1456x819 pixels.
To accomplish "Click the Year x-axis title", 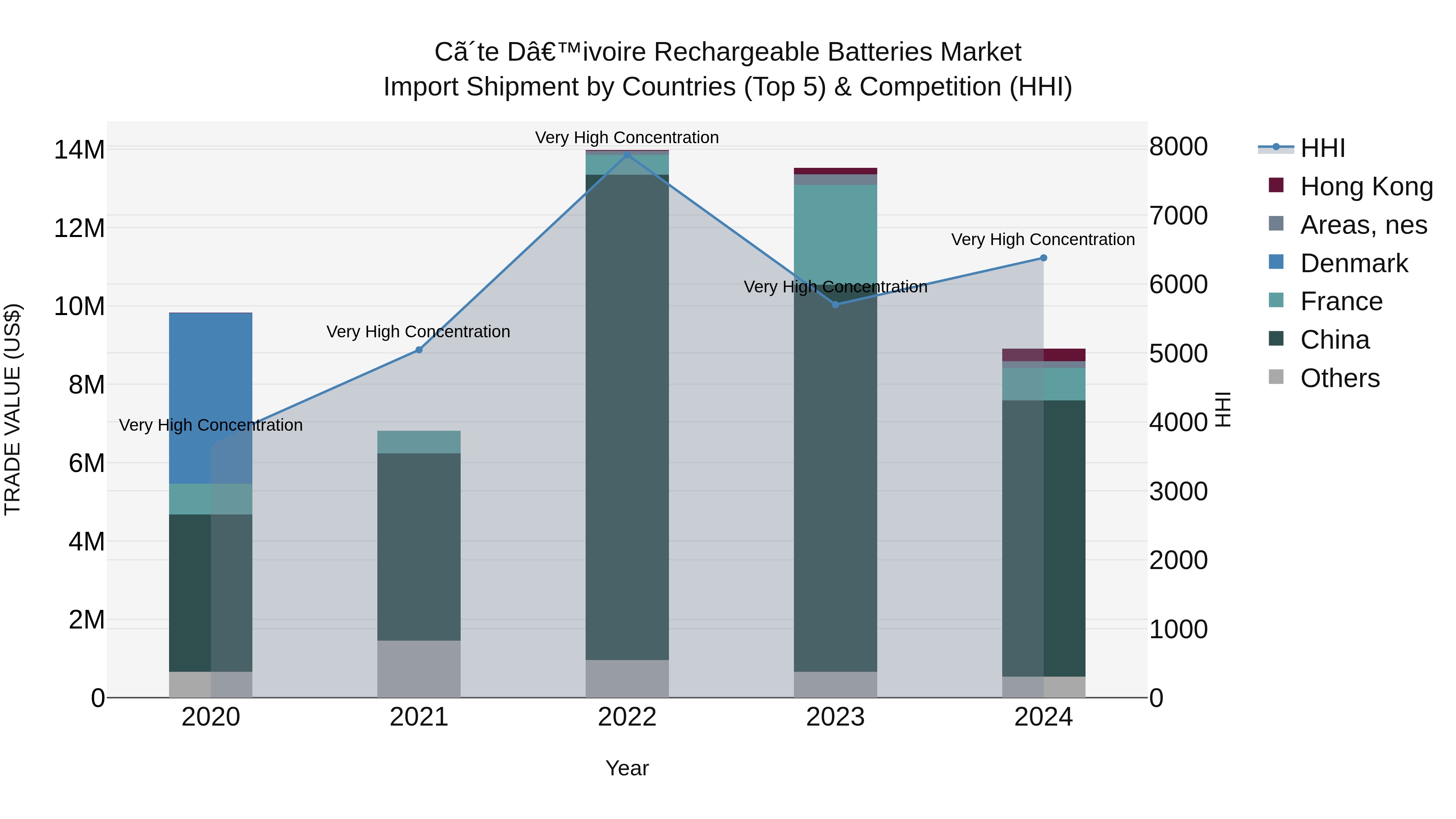I will 627,768.
